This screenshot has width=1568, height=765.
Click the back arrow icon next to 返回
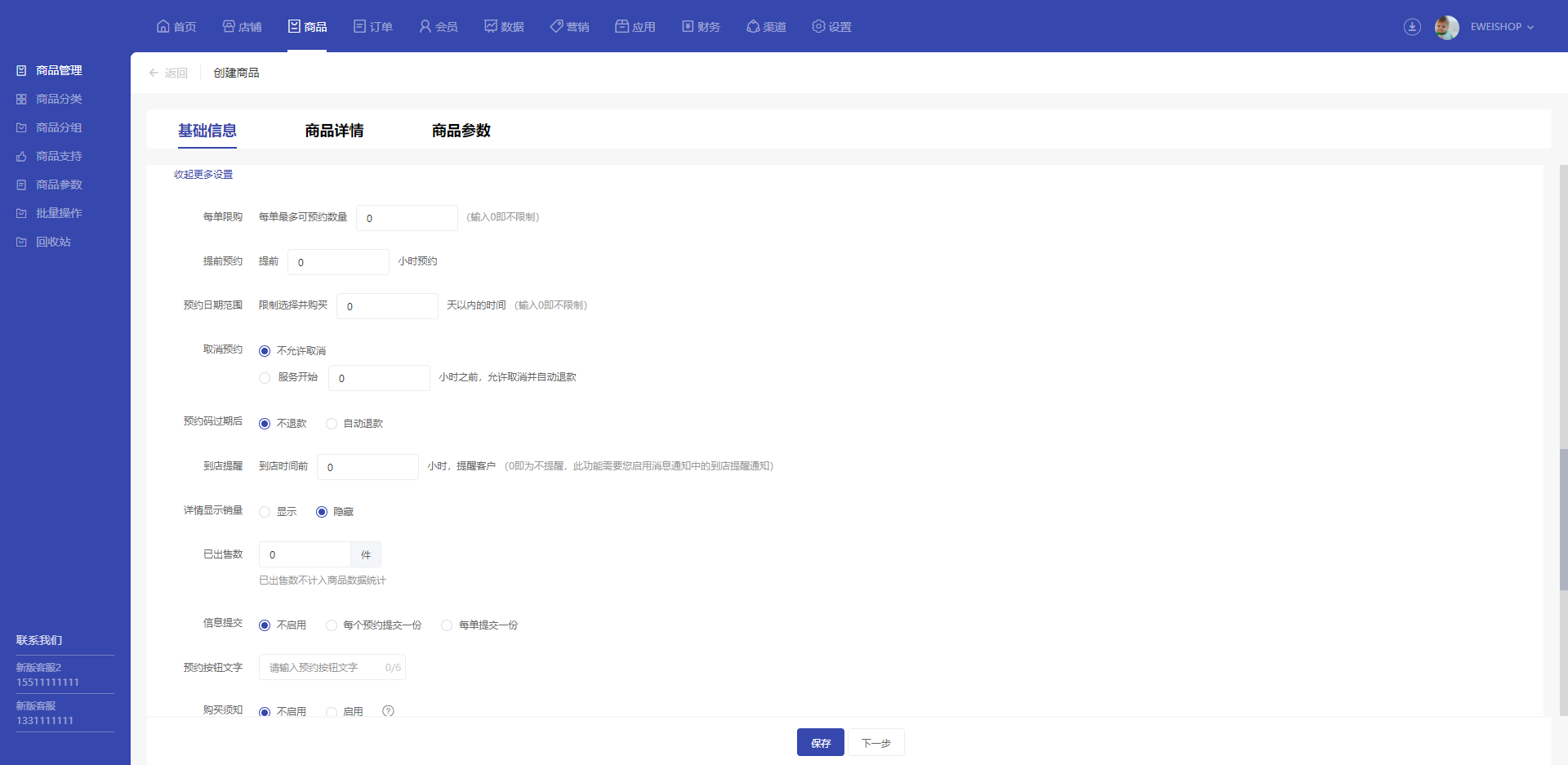click(154, 73)
